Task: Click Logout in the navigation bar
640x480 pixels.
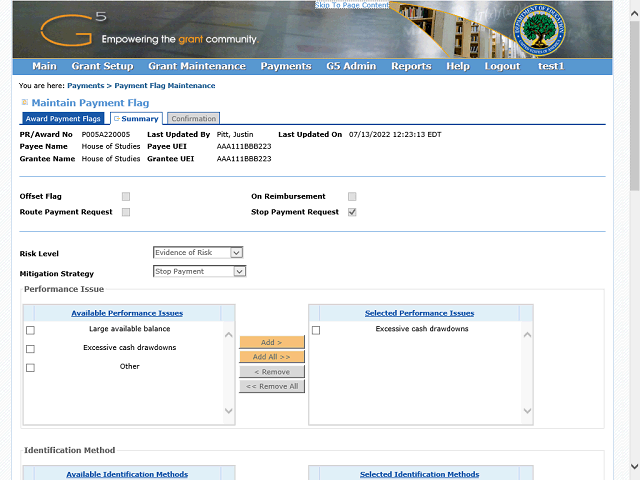Action: coord(502,66)
